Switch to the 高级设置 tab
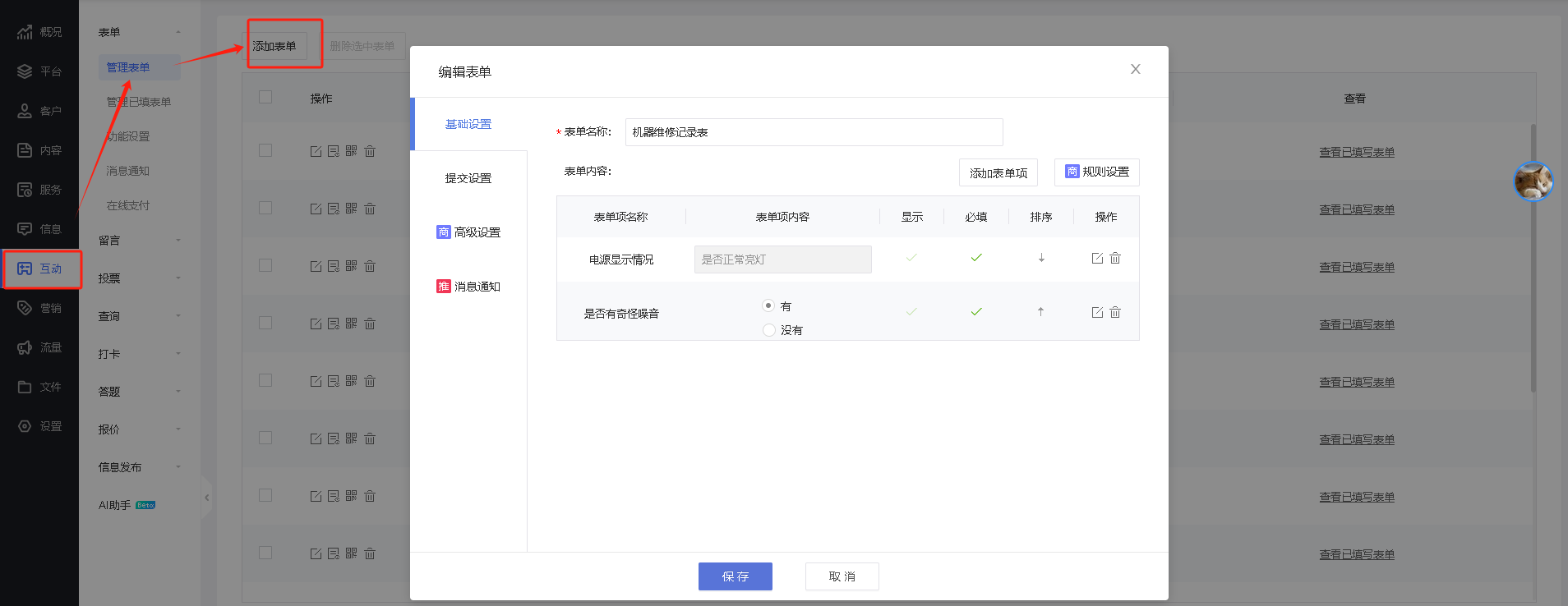The height and width of the screenshot is (606, 1568). click(x=468, y=232)
